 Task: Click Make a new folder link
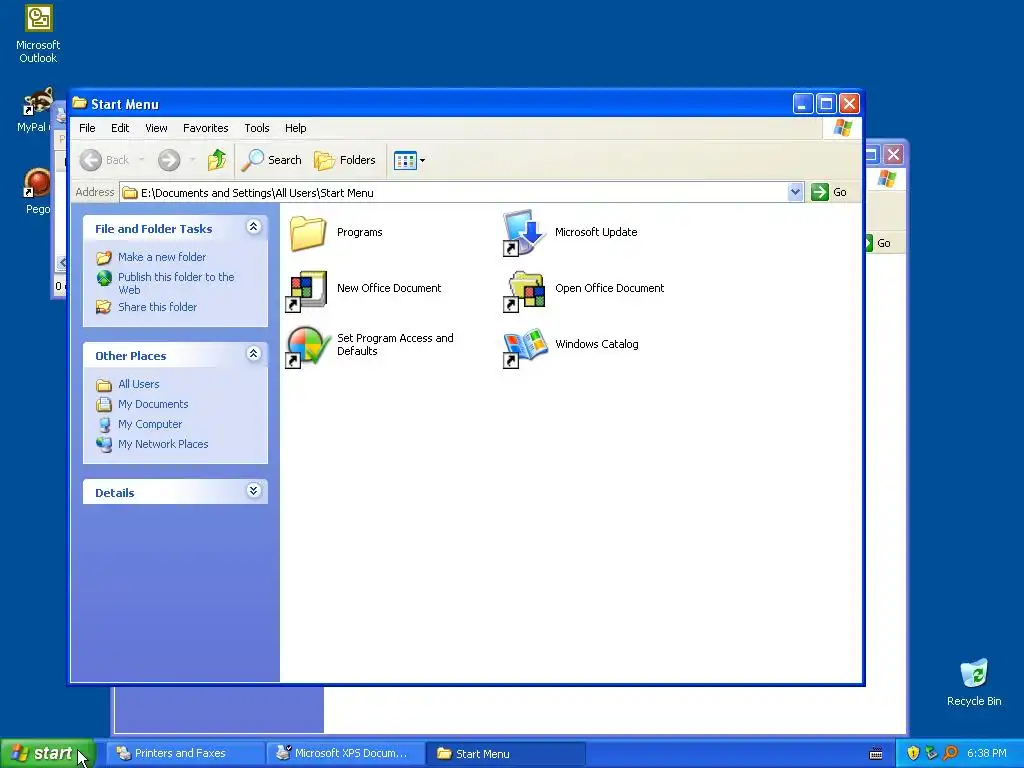click(162, 257)
